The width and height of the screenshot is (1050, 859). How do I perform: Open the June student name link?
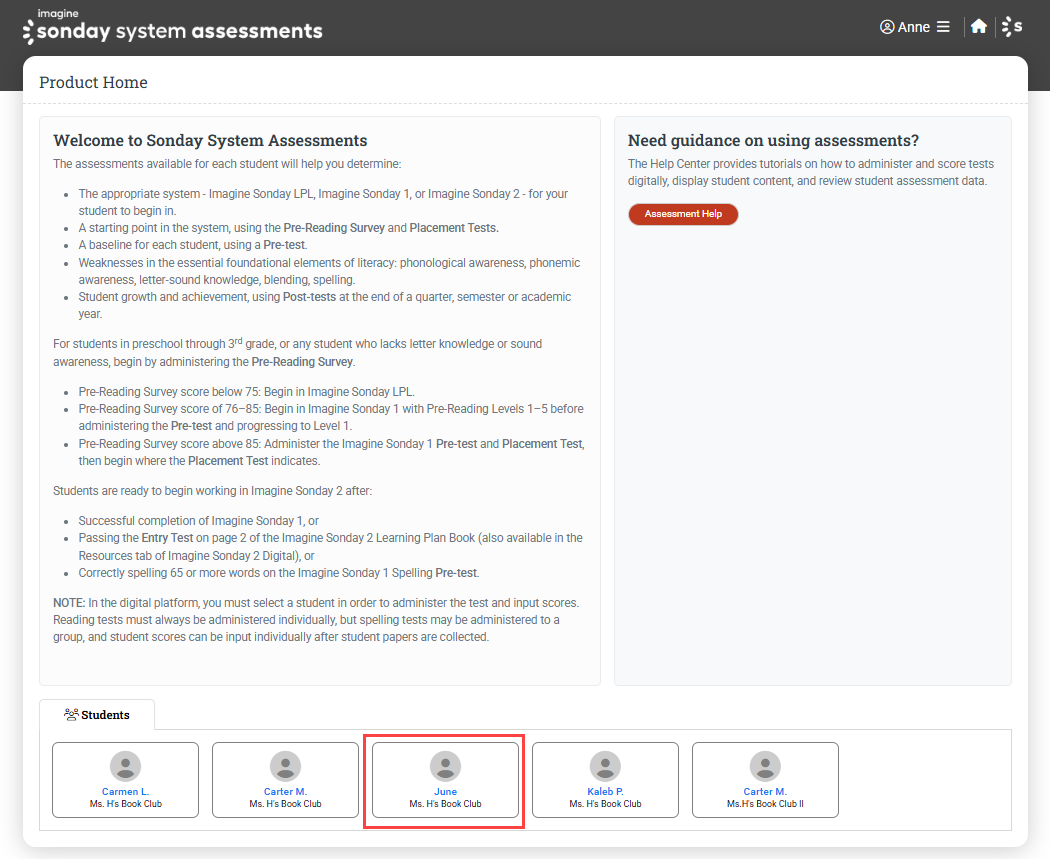[x=445, y=792]
